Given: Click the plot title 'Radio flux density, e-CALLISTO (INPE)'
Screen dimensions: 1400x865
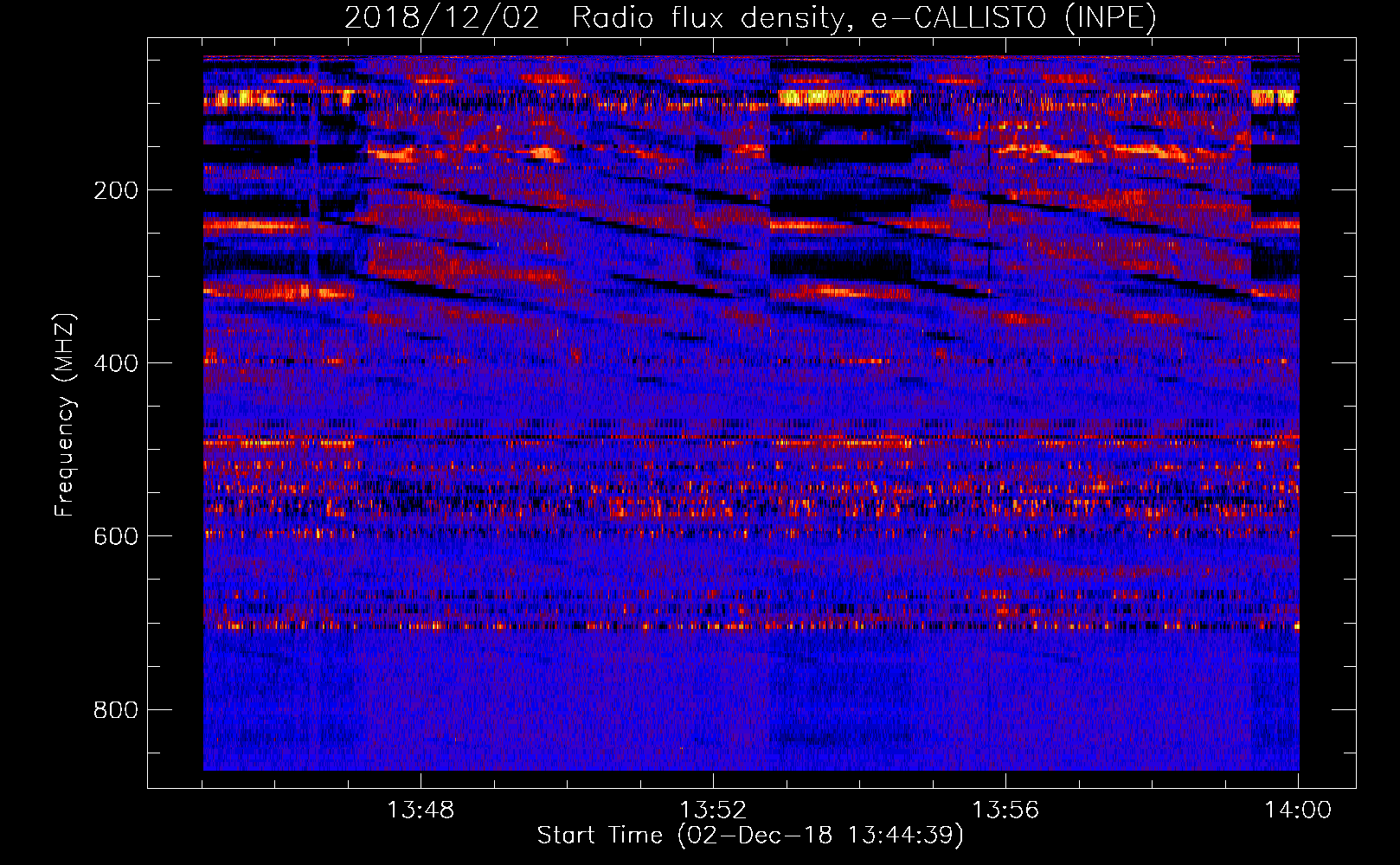Looking at the screenshot, I should [864, 18].
